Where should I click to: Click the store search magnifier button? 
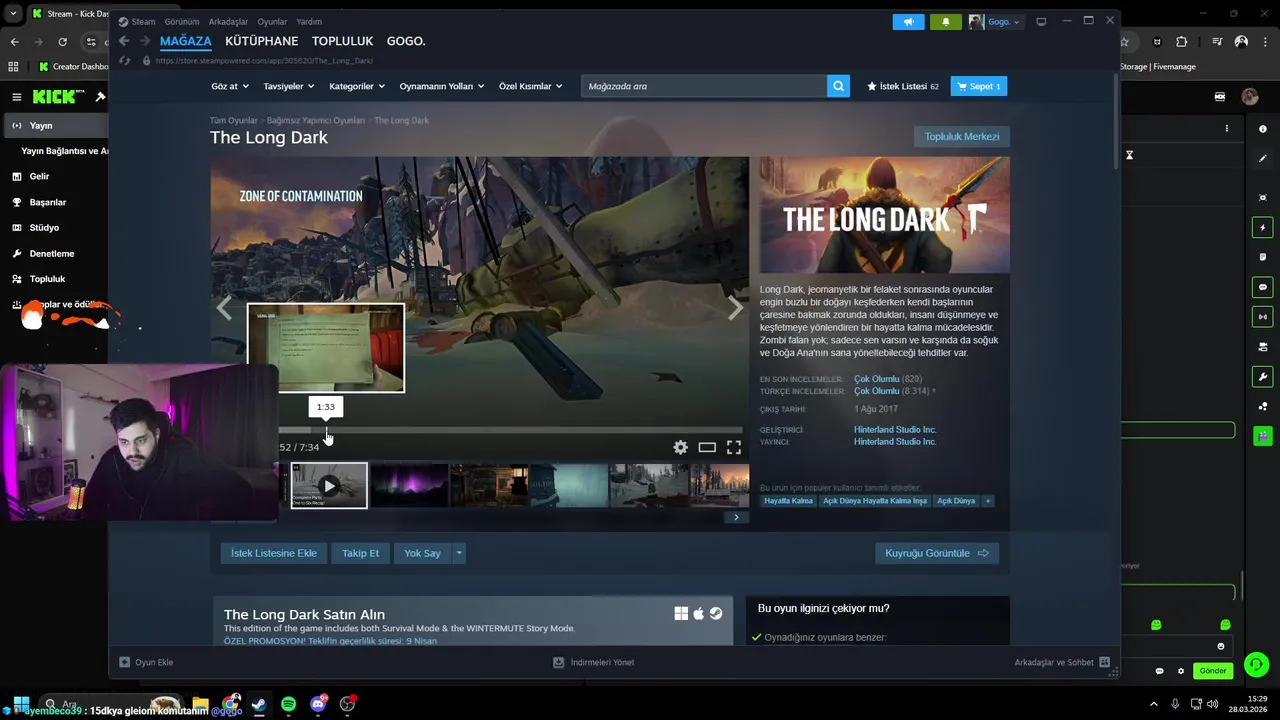point(838,86)
